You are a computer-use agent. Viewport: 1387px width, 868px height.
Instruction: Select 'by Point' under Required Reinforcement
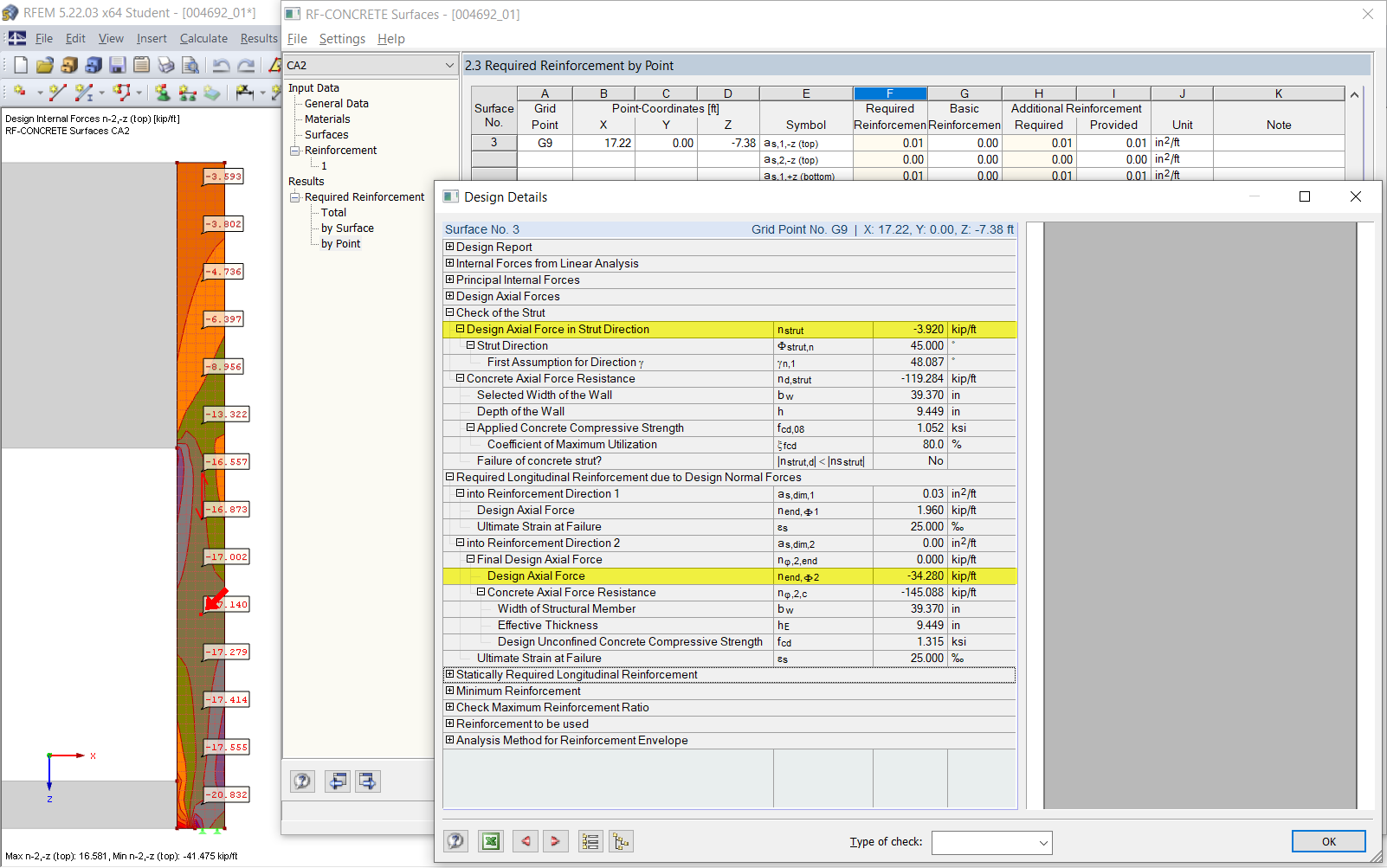[x=342, y=243]
